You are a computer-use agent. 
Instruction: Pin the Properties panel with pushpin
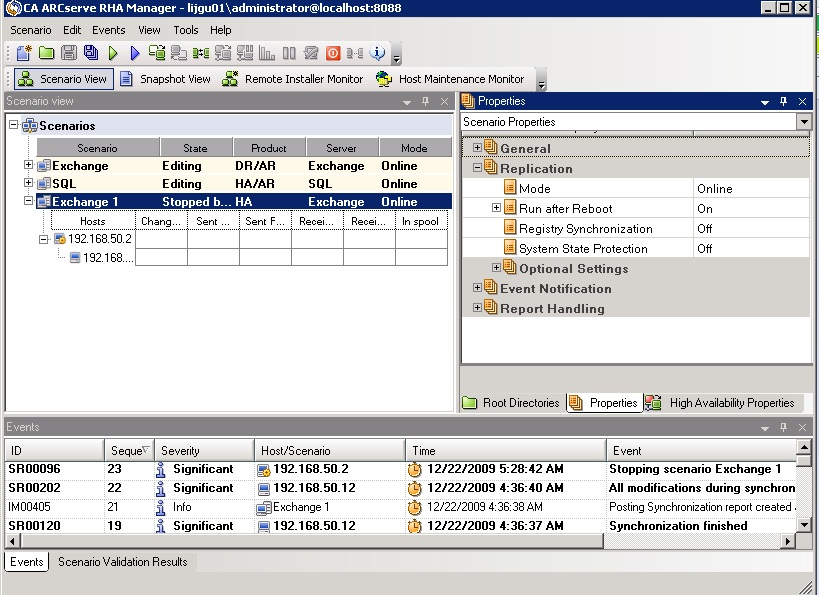[x=784, y=101]
